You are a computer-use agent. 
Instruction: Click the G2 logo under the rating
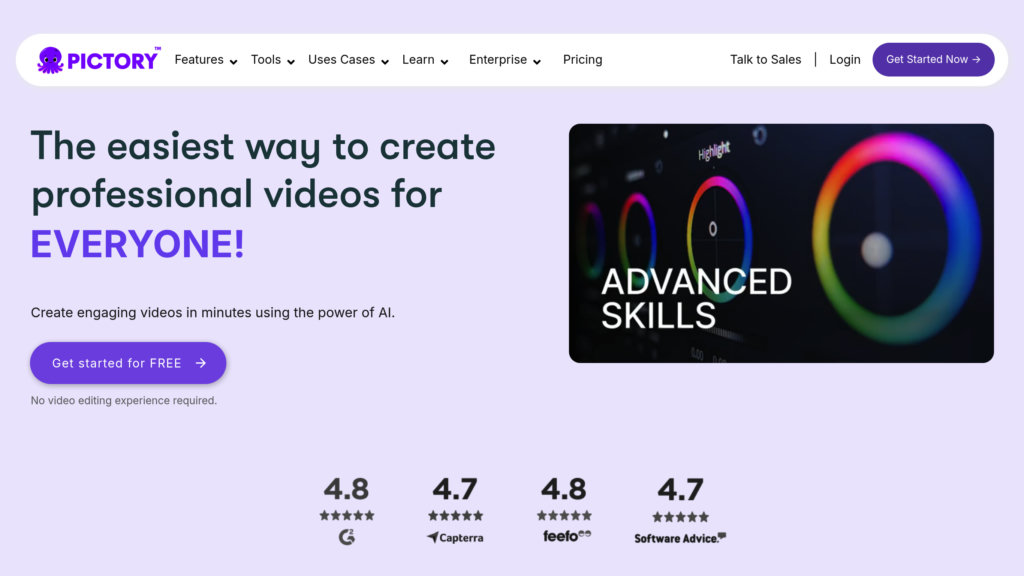pyautogui.click(x=346, y=537)
